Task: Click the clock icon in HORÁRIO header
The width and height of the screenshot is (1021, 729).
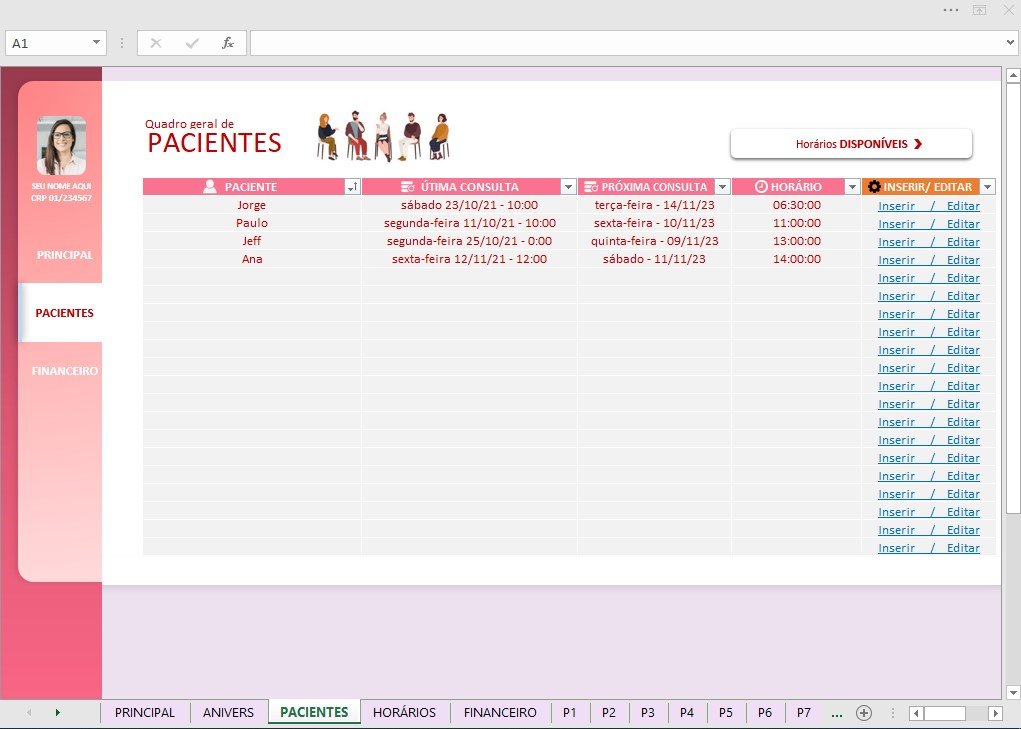Action: coord(761,187)
